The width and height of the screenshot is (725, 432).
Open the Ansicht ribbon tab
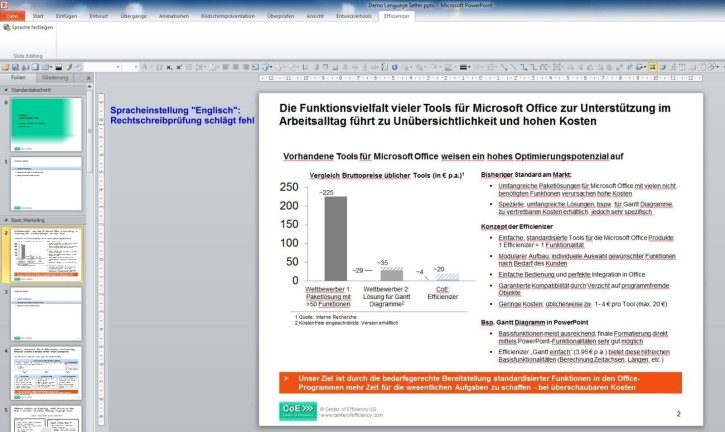click(x=315, y=16)
